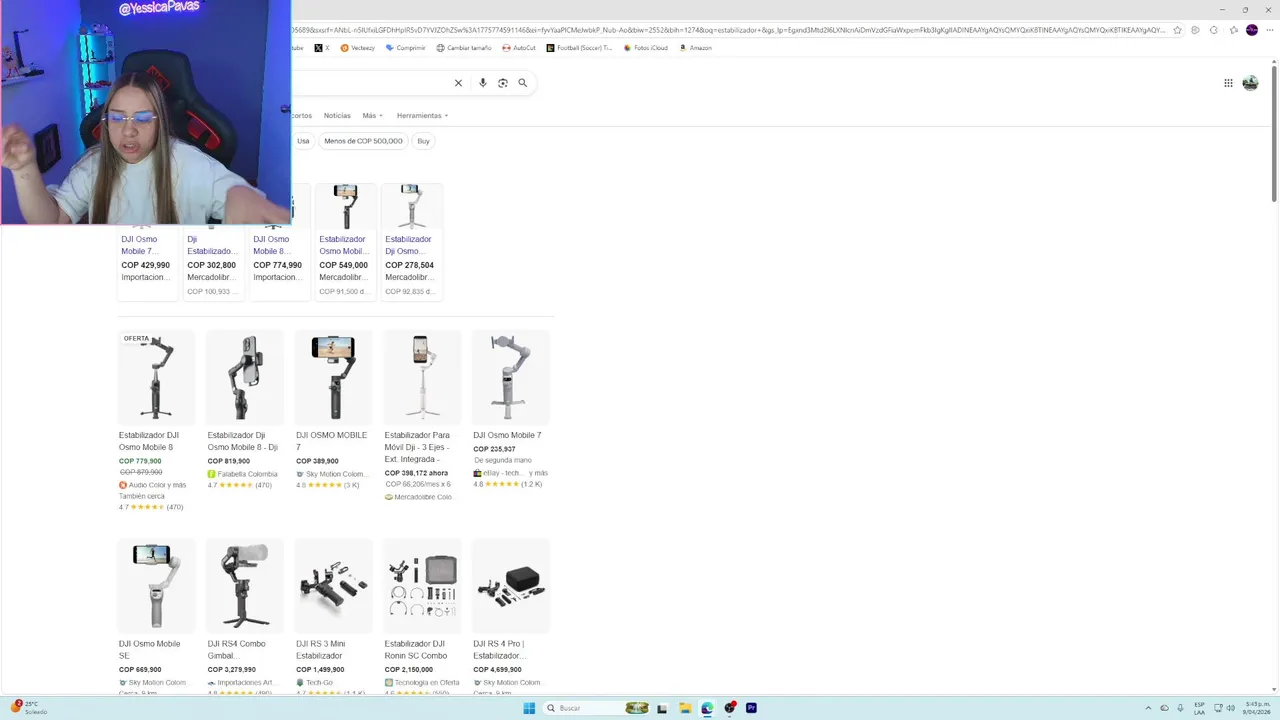Open the Fotos iCloud bookmark
Screen dimensions: 1280x720
click(x=645, y=48)
